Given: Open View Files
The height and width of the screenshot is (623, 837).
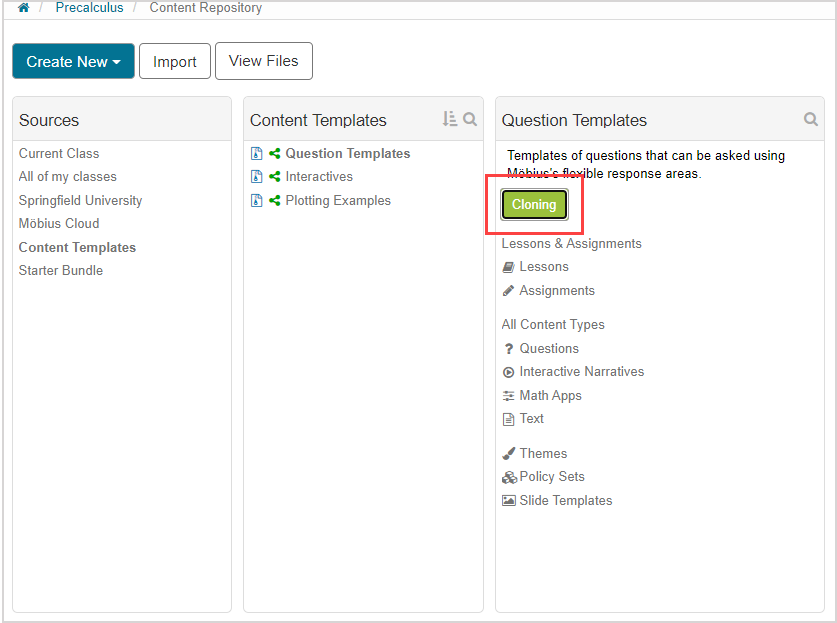Looking at the screenshot, I should (x=263, y=61).
